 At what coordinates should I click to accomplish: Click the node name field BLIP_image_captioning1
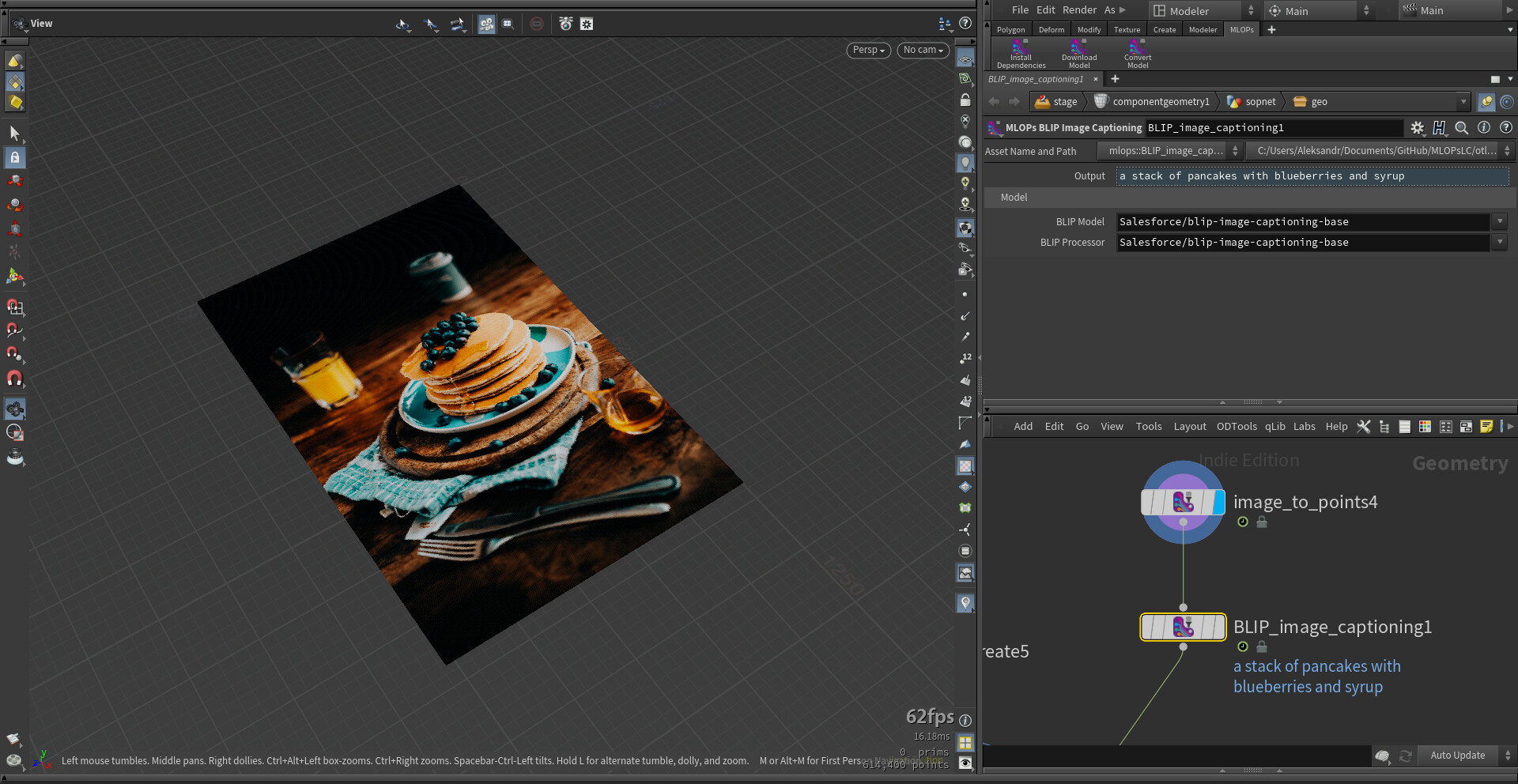point(1273,128)
